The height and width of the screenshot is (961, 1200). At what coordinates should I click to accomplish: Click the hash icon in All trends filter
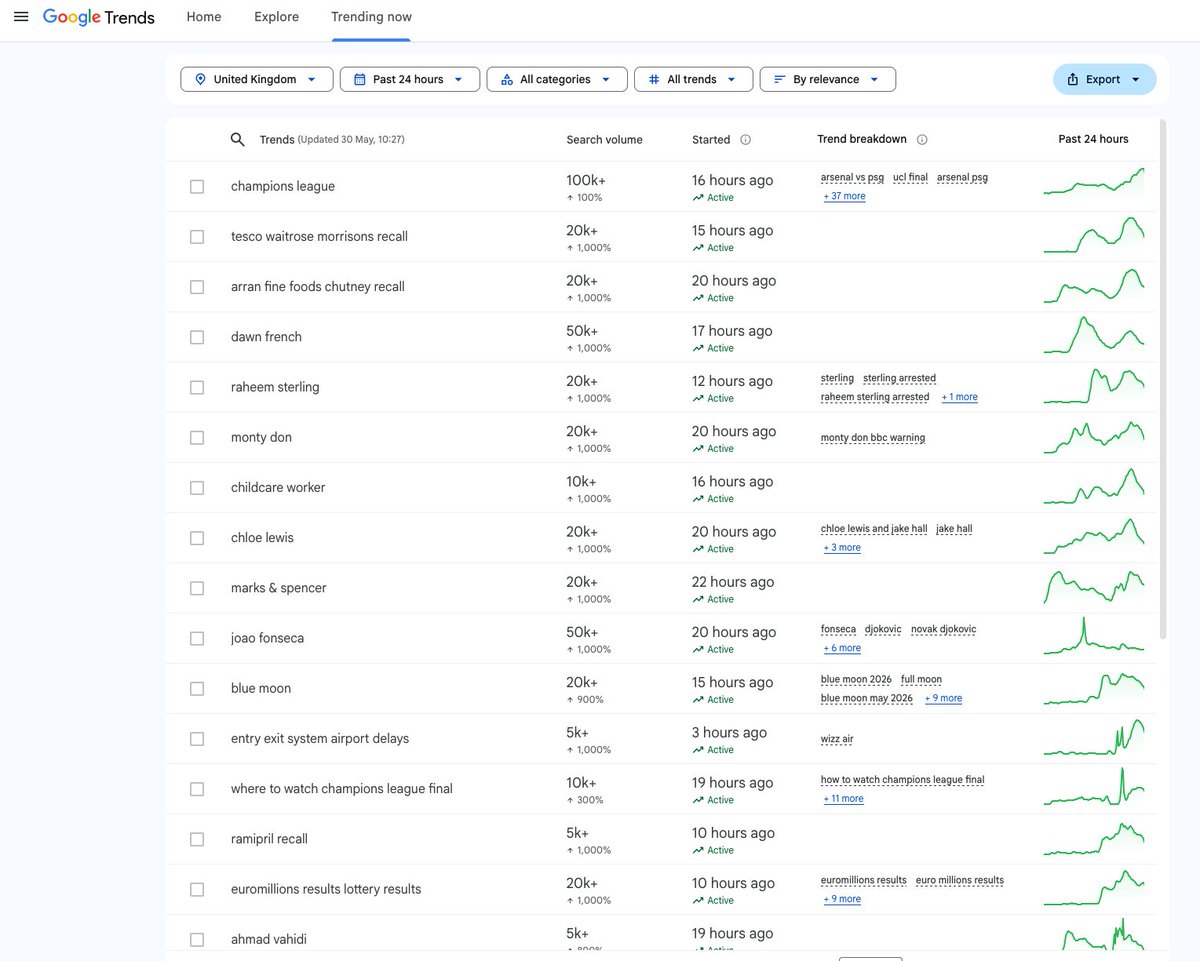tap(654, 79)
